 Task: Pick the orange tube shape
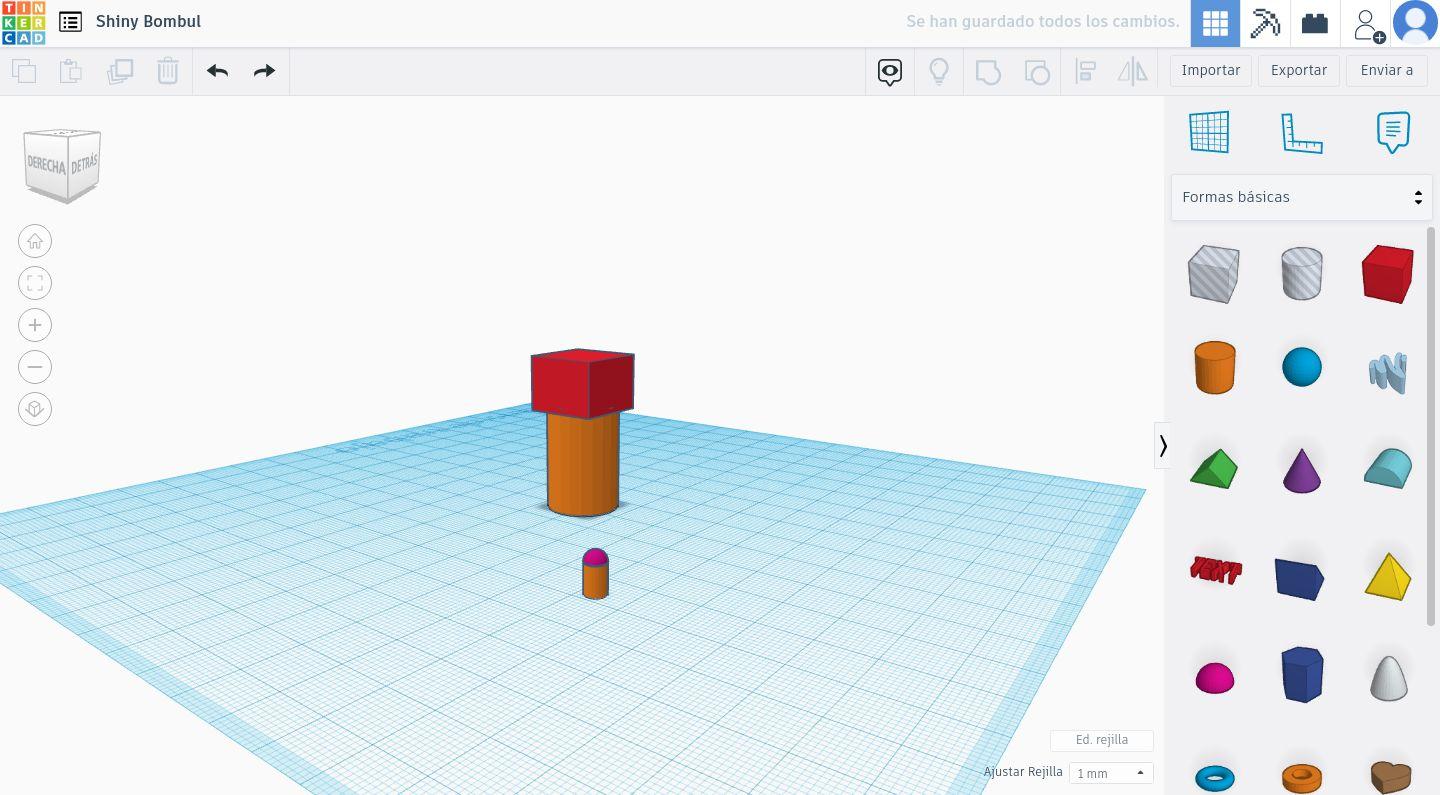tap(1301, 777)
